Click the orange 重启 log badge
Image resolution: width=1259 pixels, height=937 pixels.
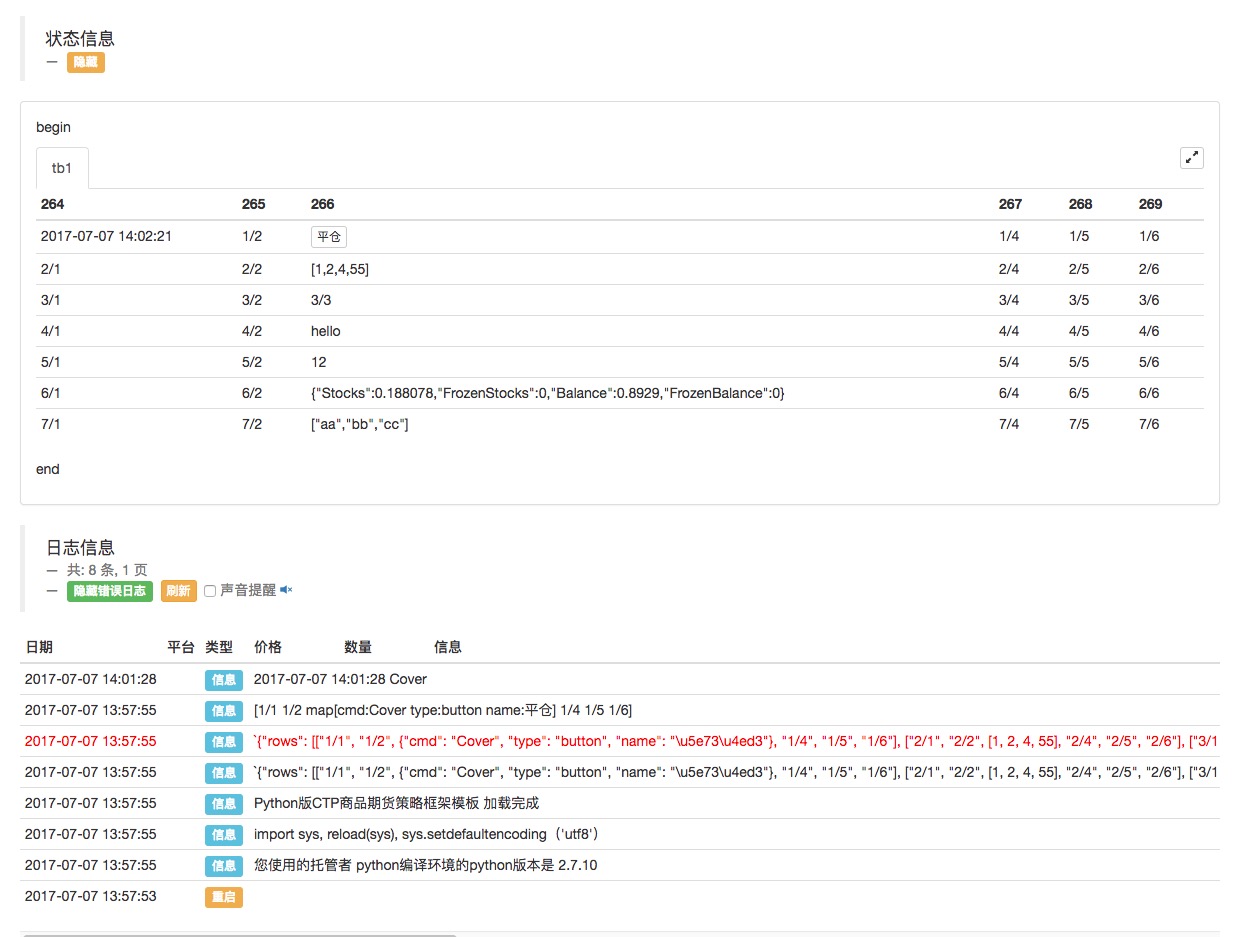[x=223, y=897]
